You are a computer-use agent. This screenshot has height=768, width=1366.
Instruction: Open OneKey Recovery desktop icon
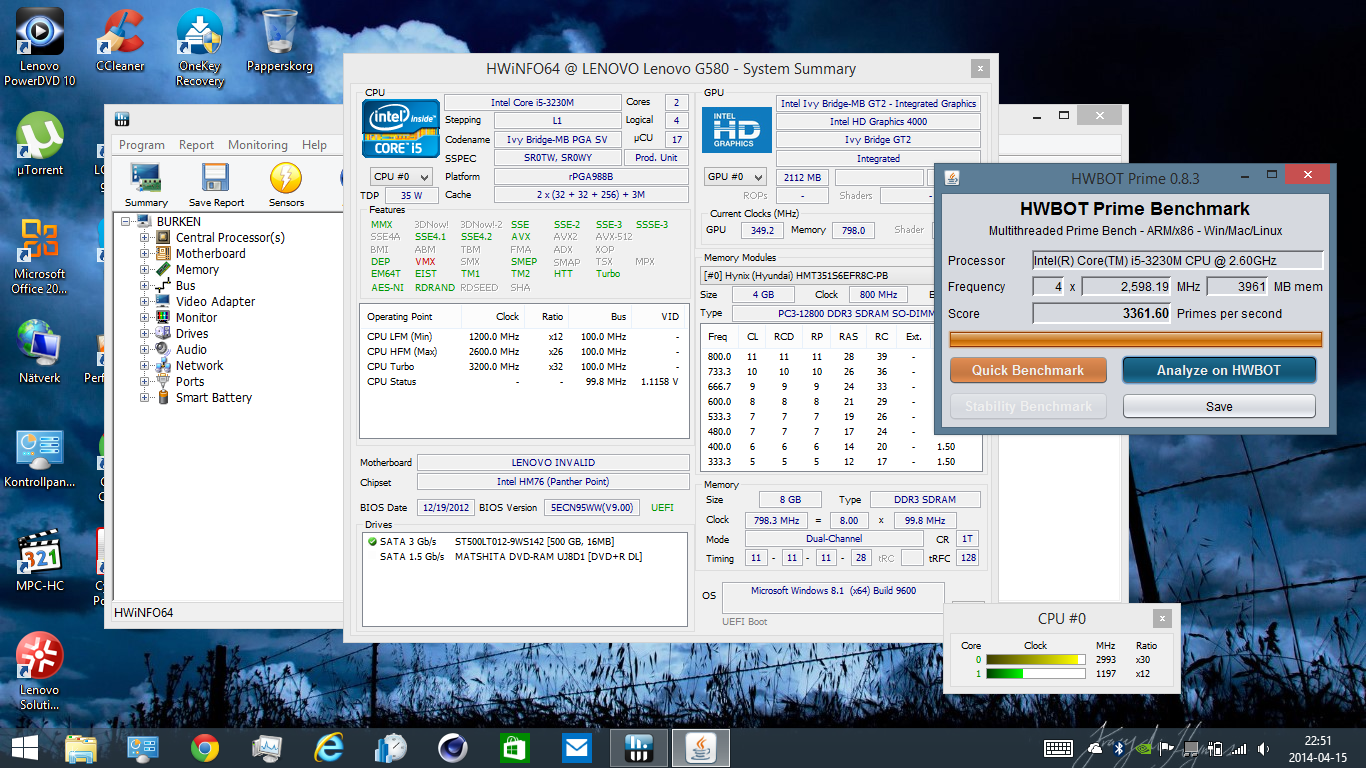click(200, 48)
